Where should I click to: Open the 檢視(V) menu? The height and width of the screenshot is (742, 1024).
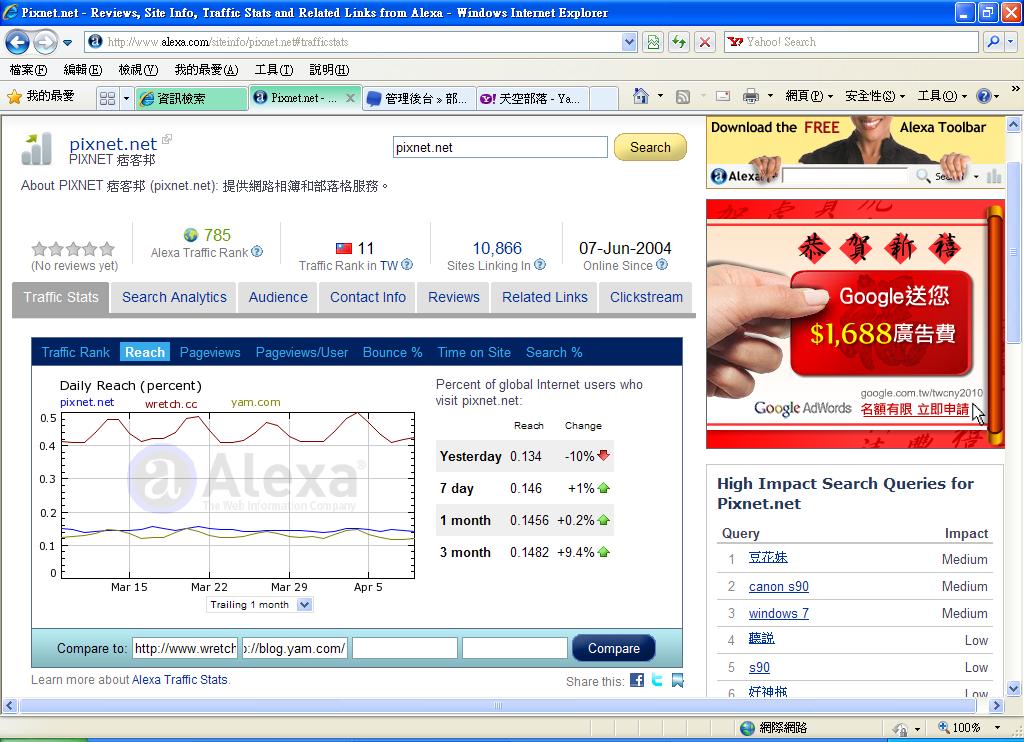[138, 70]
